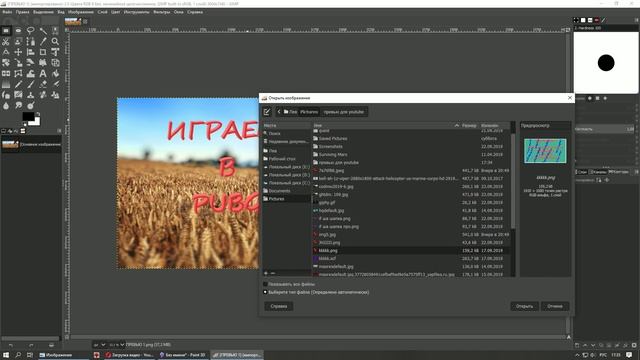The width and height of the screenshot is (640, 360).
Task: Click the превью для youtube breadcrumb button
Action: pyautogui.click(x=344, y=112)
